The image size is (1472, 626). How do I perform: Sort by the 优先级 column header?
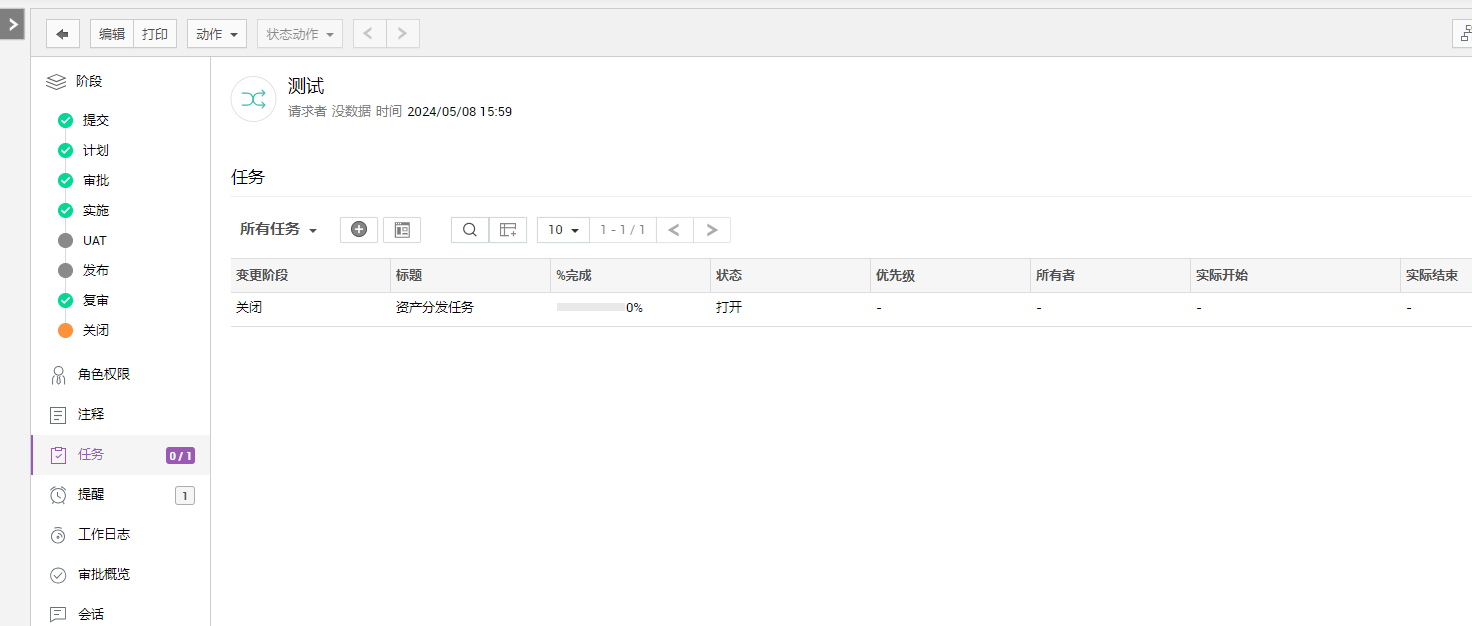click(x=895, y=275)
